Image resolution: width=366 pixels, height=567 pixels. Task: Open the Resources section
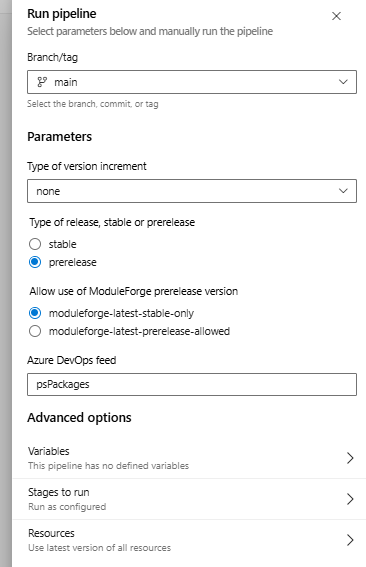coord(190,540)
